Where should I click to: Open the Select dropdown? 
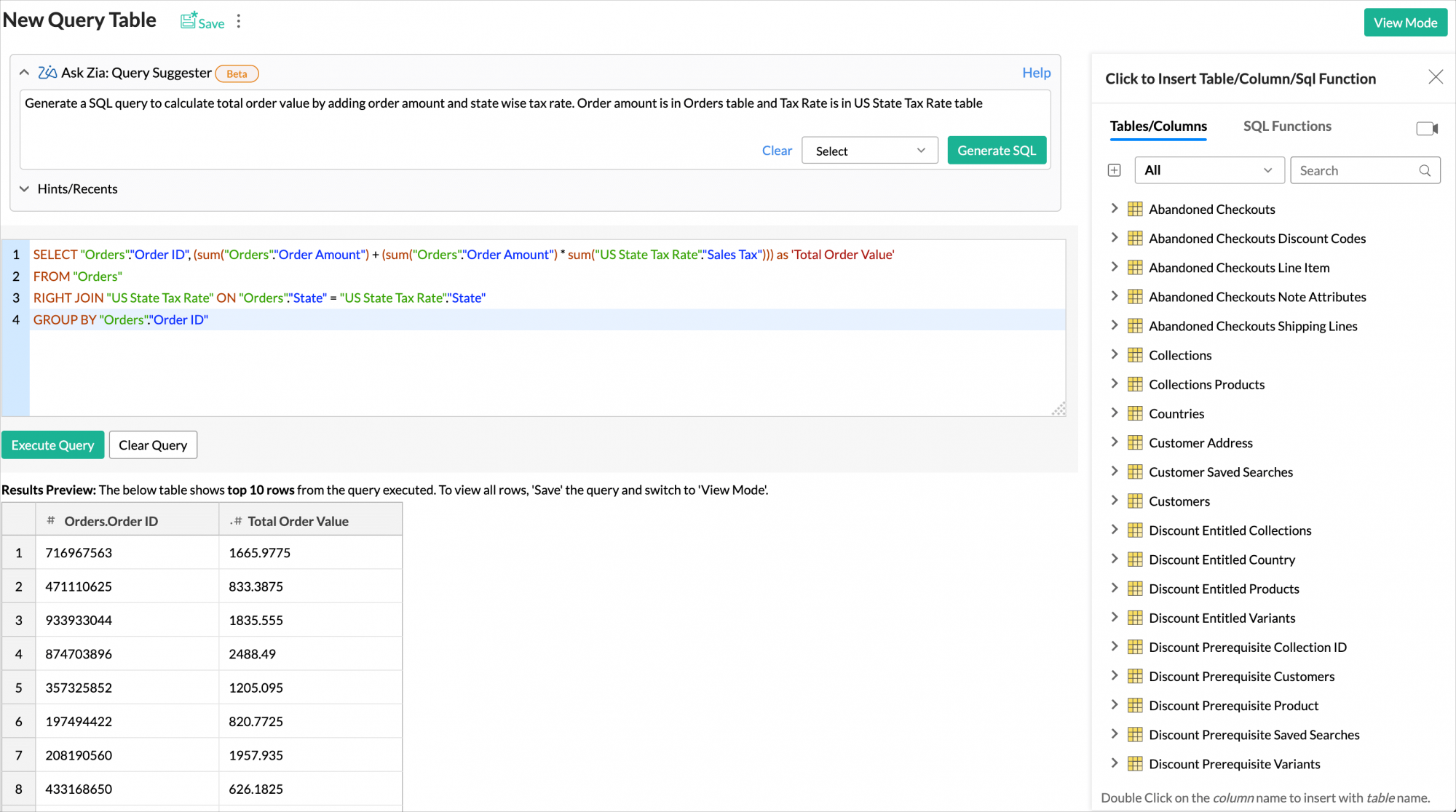(x=869, y=151)
